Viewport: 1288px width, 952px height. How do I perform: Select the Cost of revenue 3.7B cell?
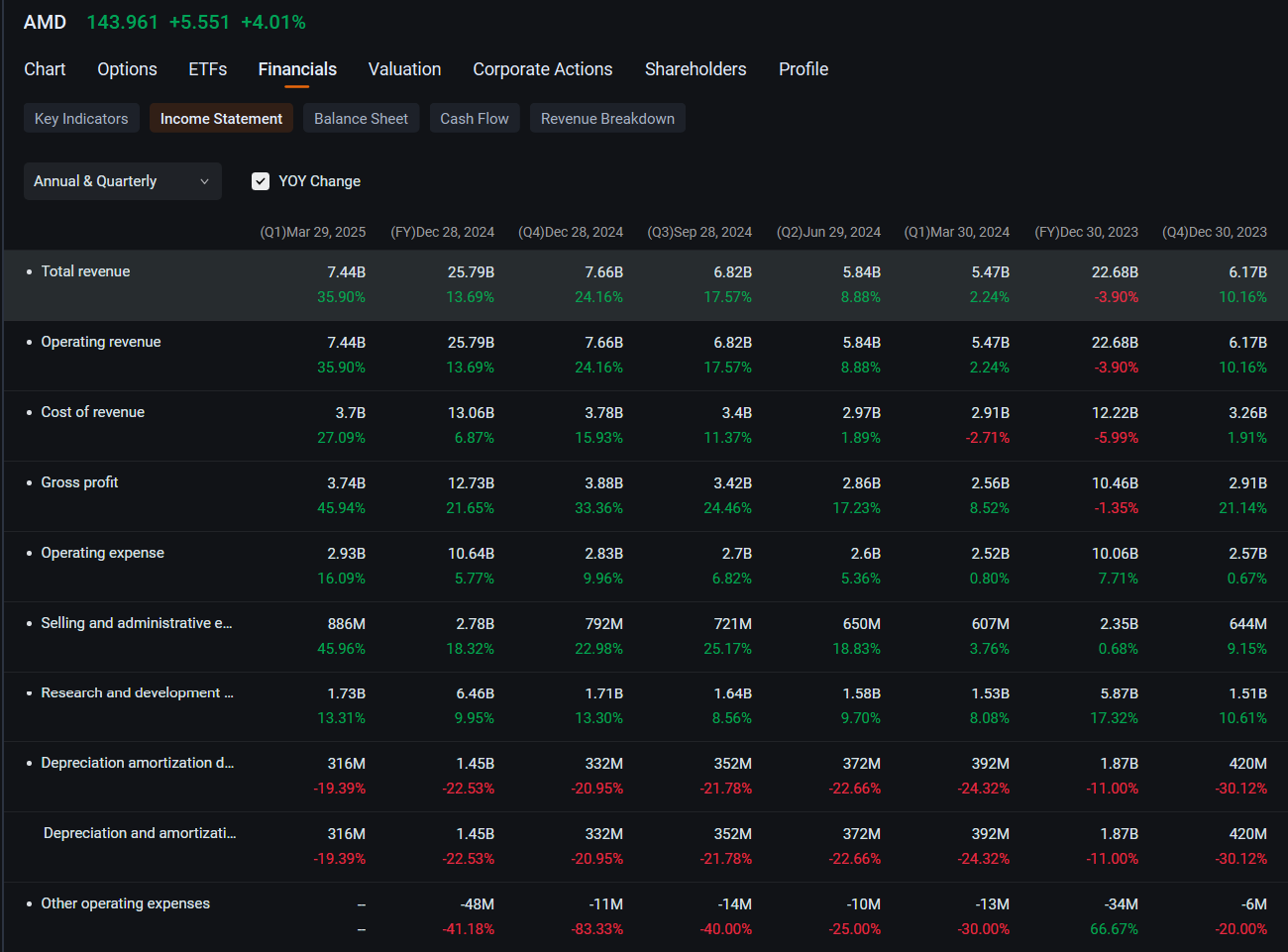[351, 413]
